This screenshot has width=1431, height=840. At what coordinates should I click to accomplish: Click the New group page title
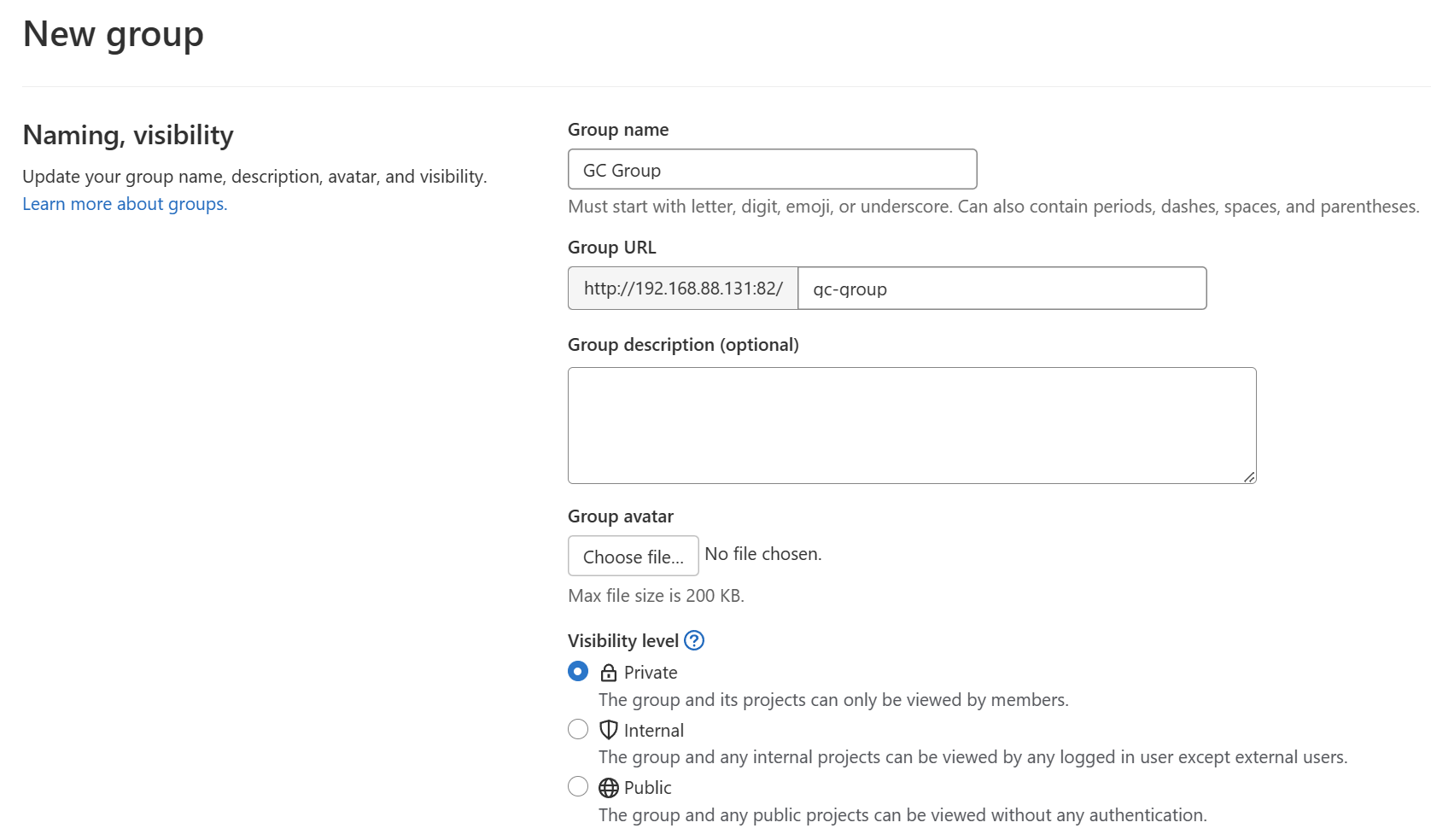point(114,34)
